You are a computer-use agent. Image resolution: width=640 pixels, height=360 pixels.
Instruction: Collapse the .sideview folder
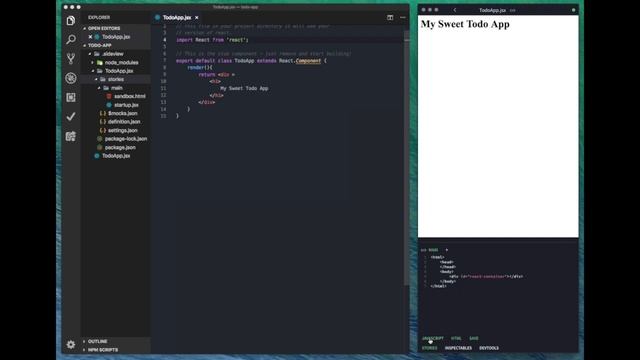click(90, 54)
